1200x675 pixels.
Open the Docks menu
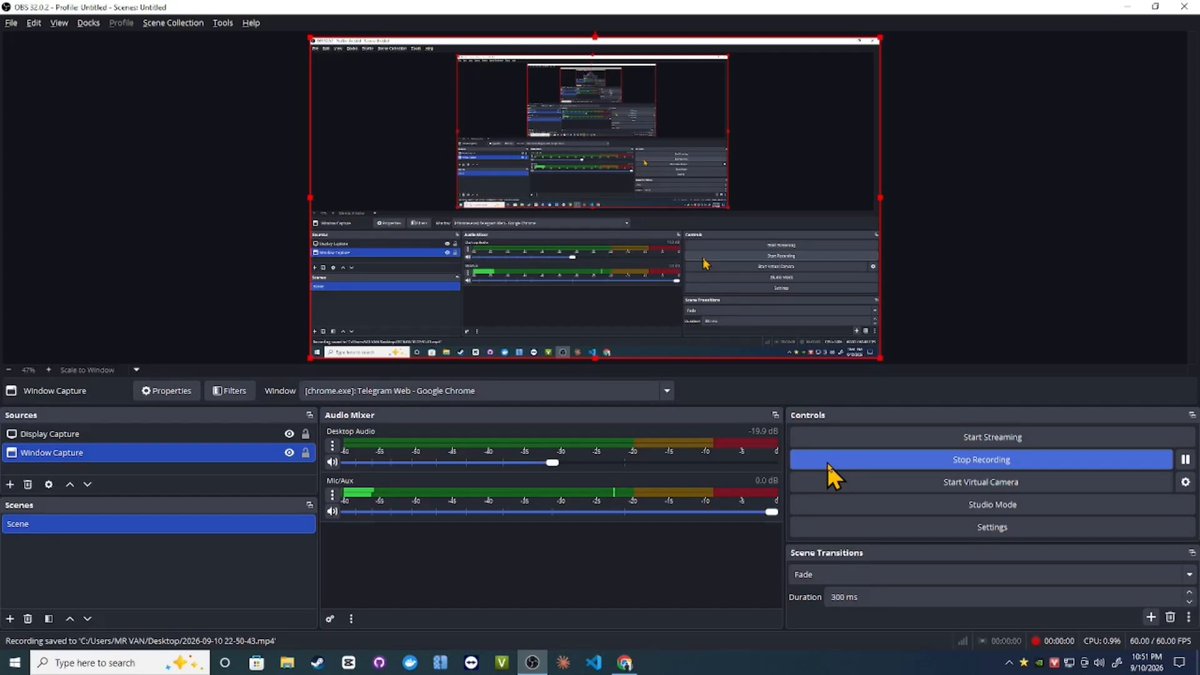click(x=89, y=22)
